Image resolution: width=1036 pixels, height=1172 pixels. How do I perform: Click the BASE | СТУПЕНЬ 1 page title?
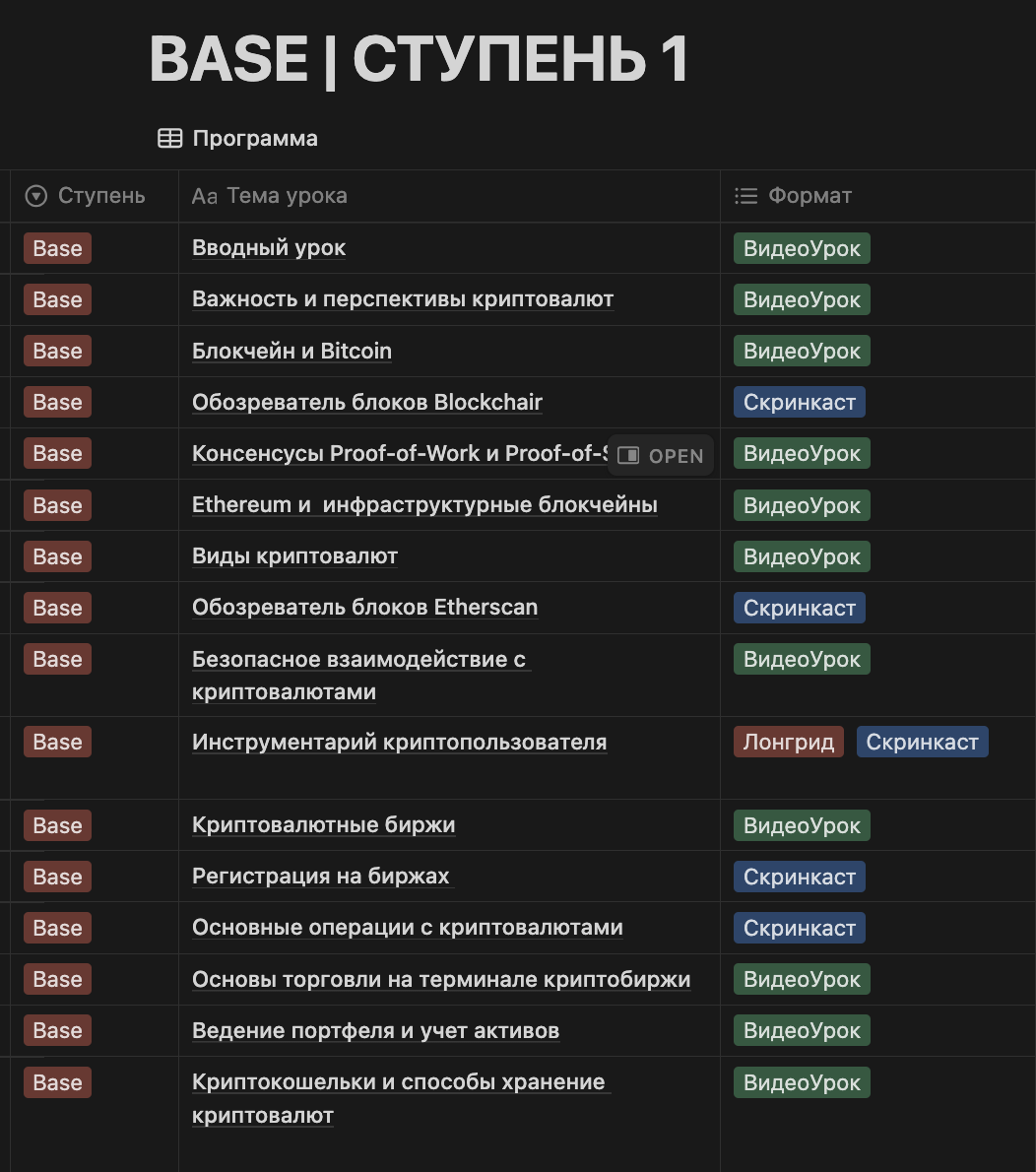[419, 60]
